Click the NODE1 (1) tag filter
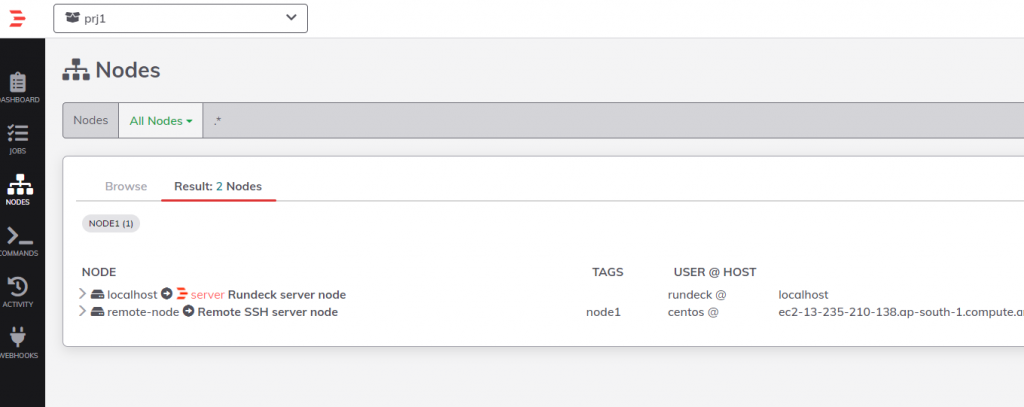The height and width of the screenshot is (407, 1024). point(111,224)
